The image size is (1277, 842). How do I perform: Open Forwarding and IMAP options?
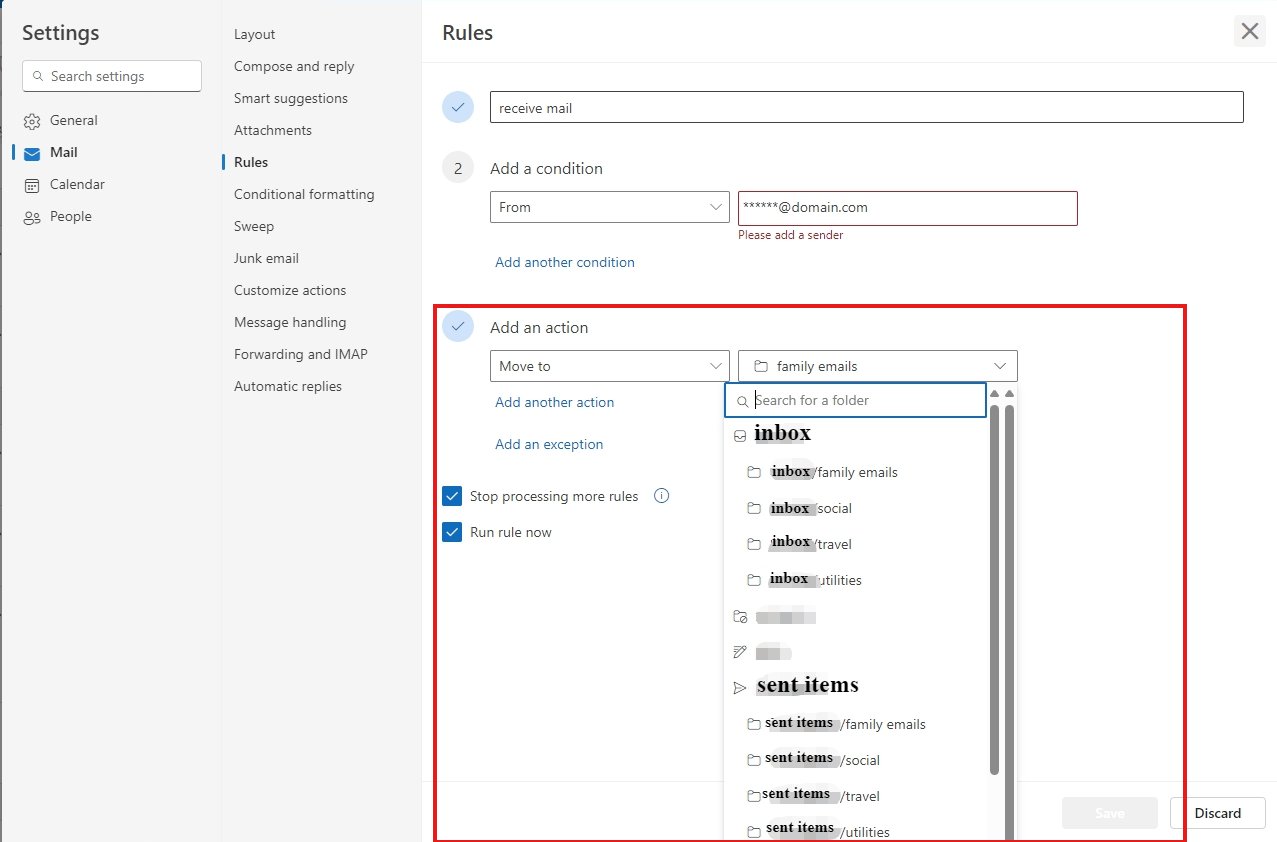pyautogui.click(x=301, y=354)
